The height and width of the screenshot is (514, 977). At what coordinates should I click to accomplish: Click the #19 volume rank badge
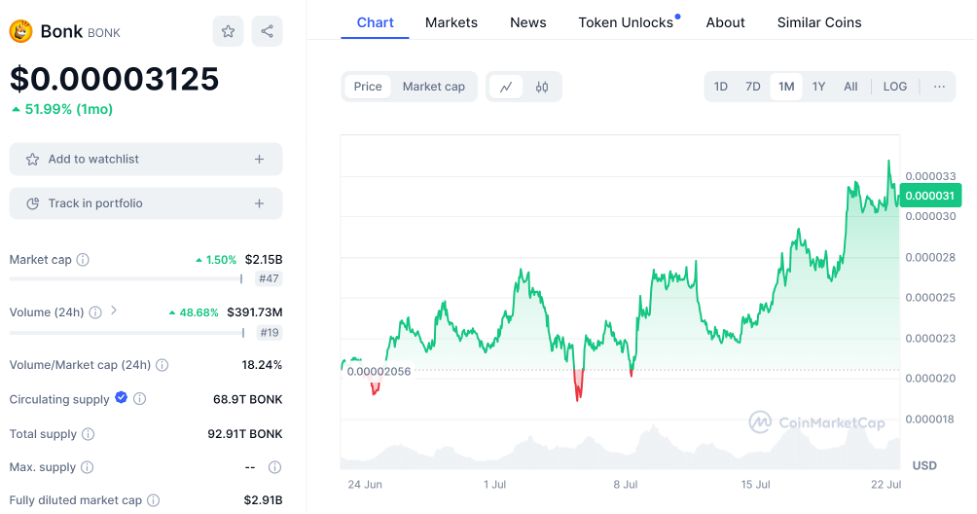pos(269,333)
